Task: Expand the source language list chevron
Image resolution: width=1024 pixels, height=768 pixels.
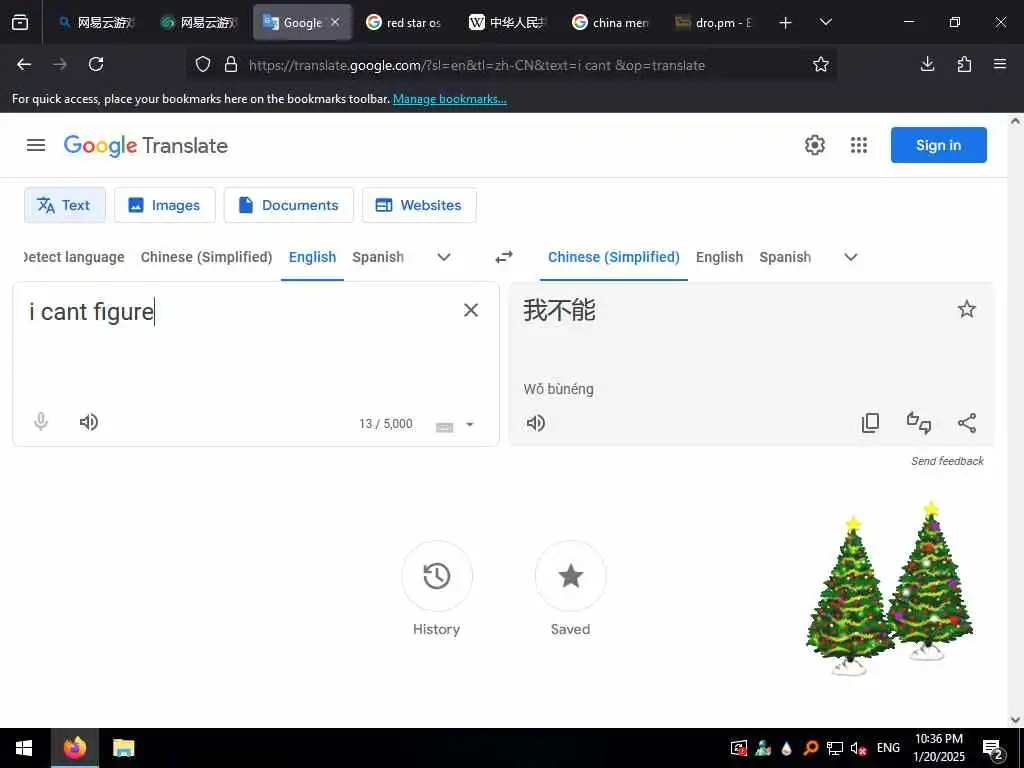Action: tap(444, 257)
